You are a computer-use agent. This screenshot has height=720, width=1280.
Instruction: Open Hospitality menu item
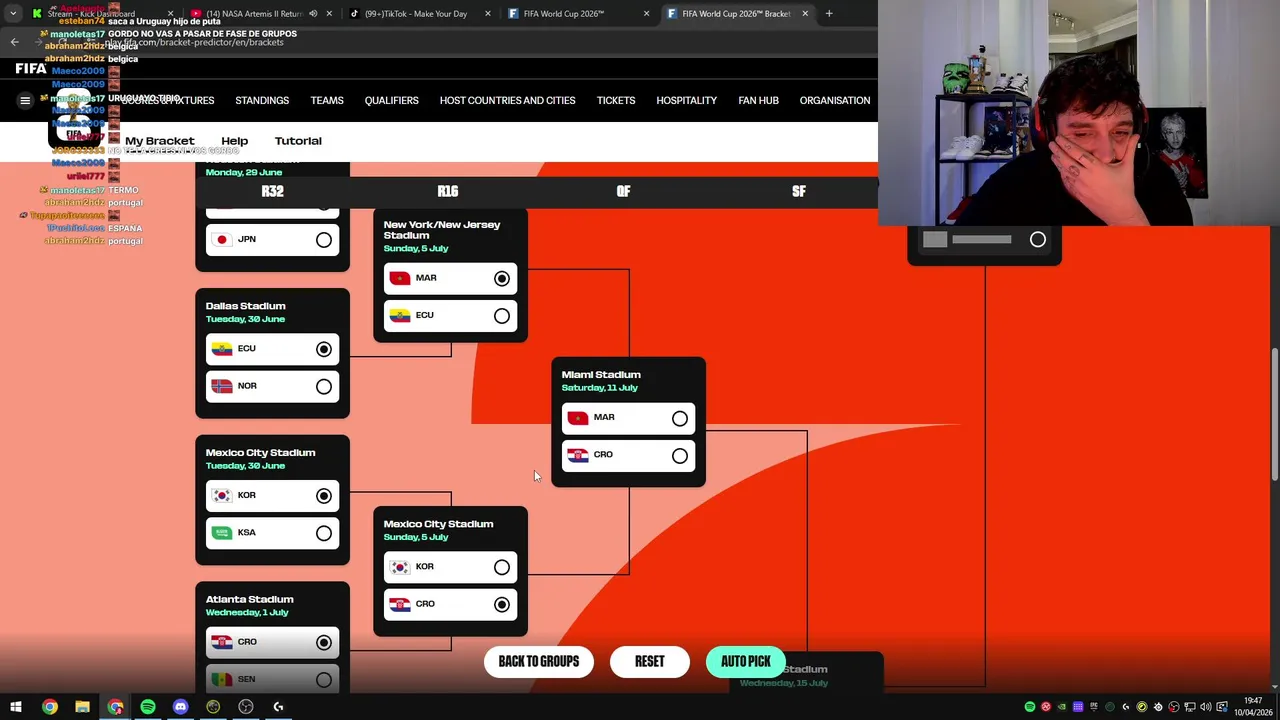(x=686, y=100)
